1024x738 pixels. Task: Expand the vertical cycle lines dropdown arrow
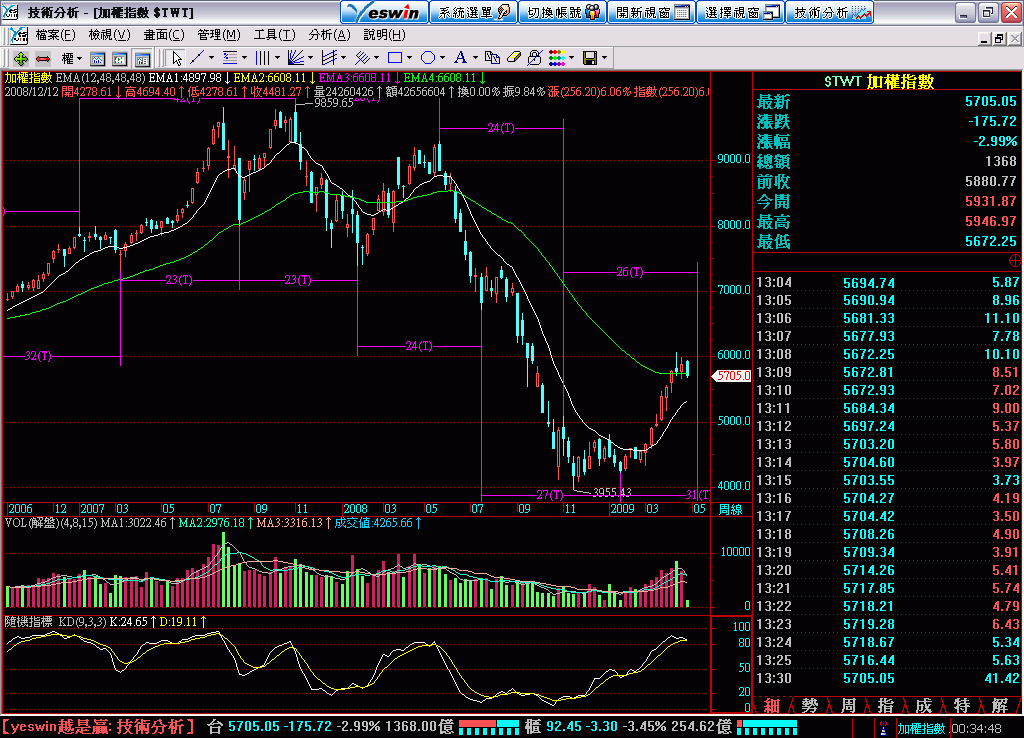277,58
